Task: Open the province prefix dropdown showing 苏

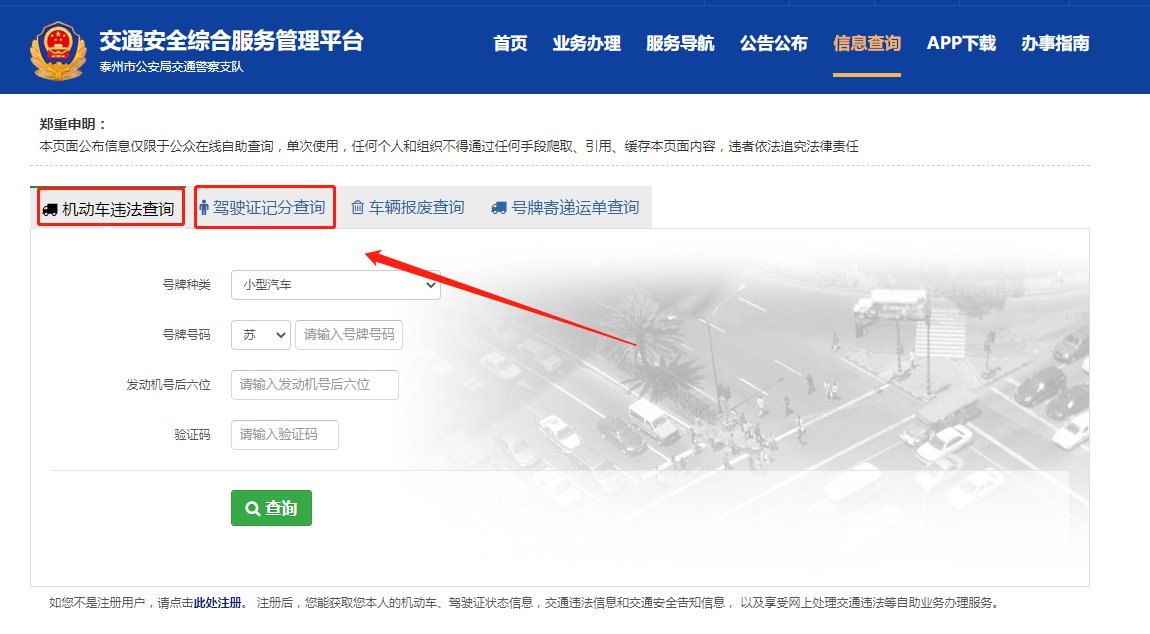Action: (x=261, y=335)
